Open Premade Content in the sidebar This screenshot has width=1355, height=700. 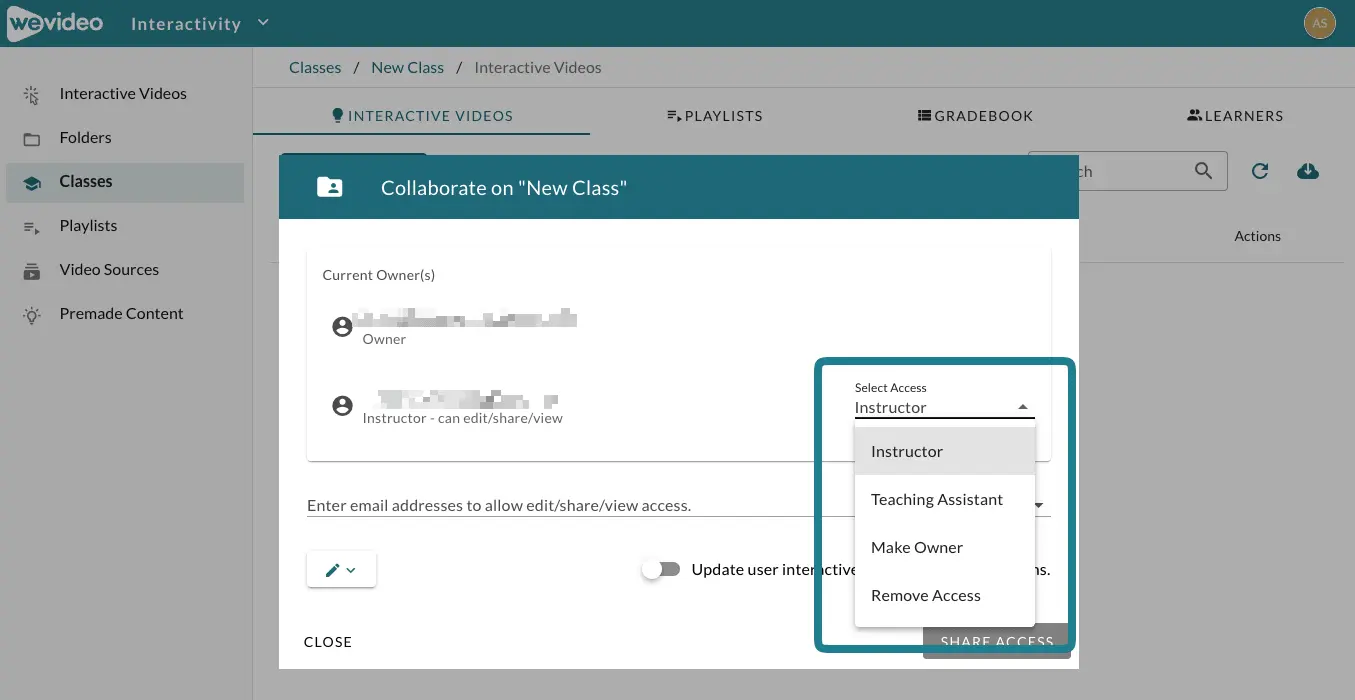coord(123,314)
